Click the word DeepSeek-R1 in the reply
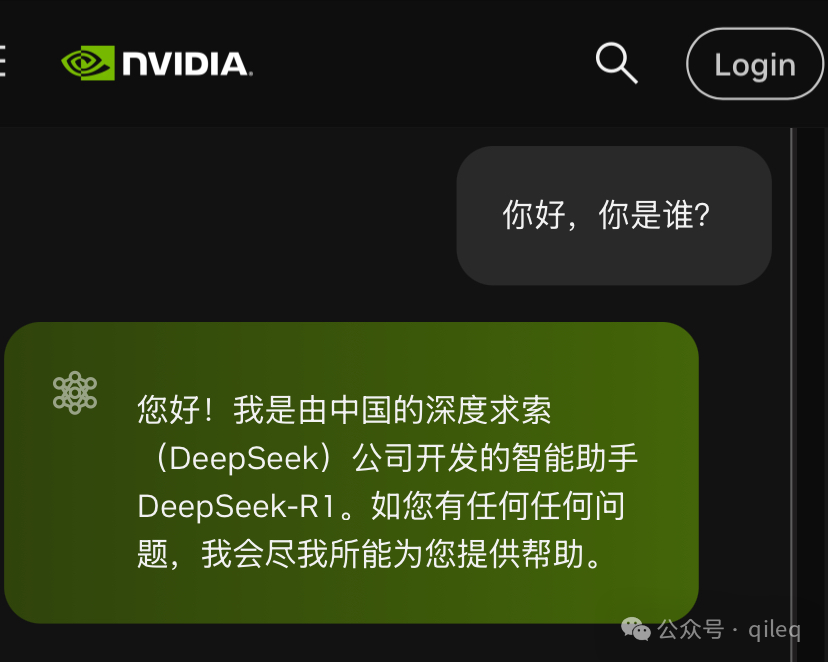 (236, 506)
